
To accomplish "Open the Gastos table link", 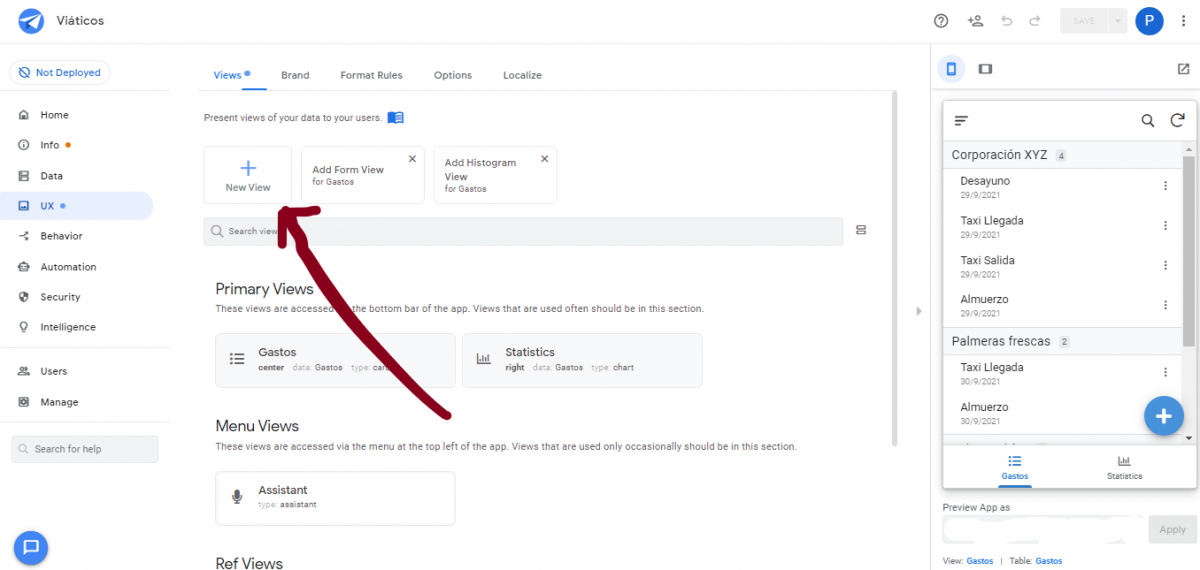I will (x=1049, y=561).
